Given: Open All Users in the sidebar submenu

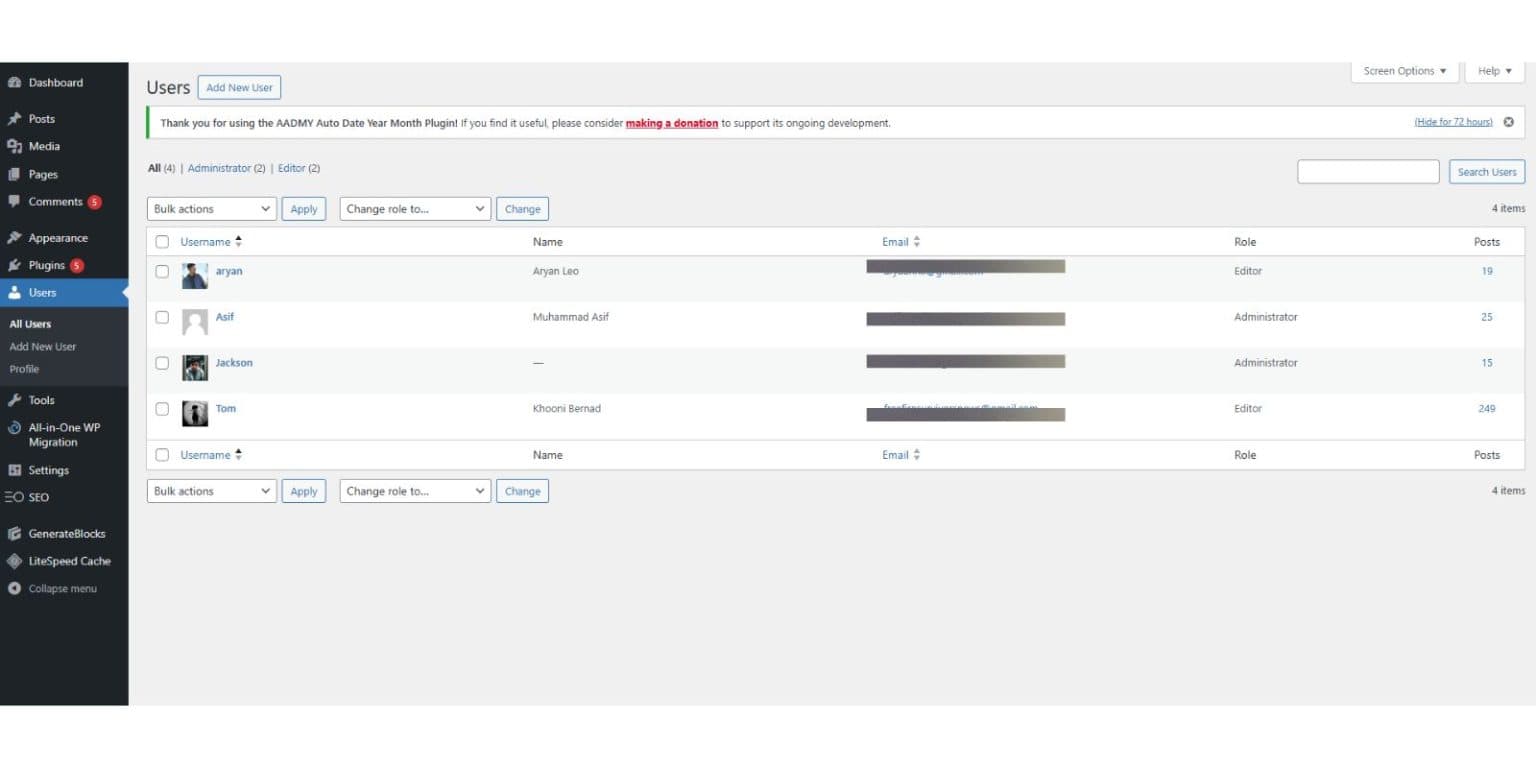Looking at the screenshot, I should coord(30,323).
